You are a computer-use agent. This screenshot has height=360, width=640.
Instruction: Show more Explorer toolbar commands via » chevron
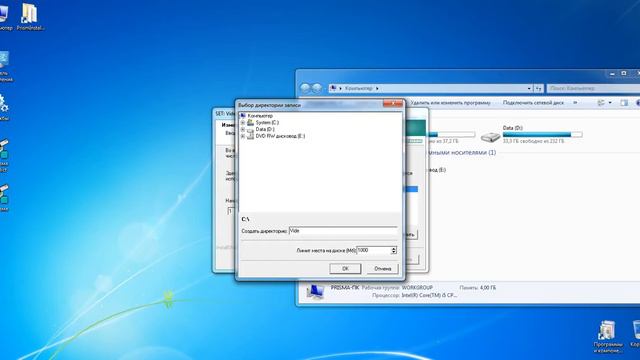(x=575, y=103)
